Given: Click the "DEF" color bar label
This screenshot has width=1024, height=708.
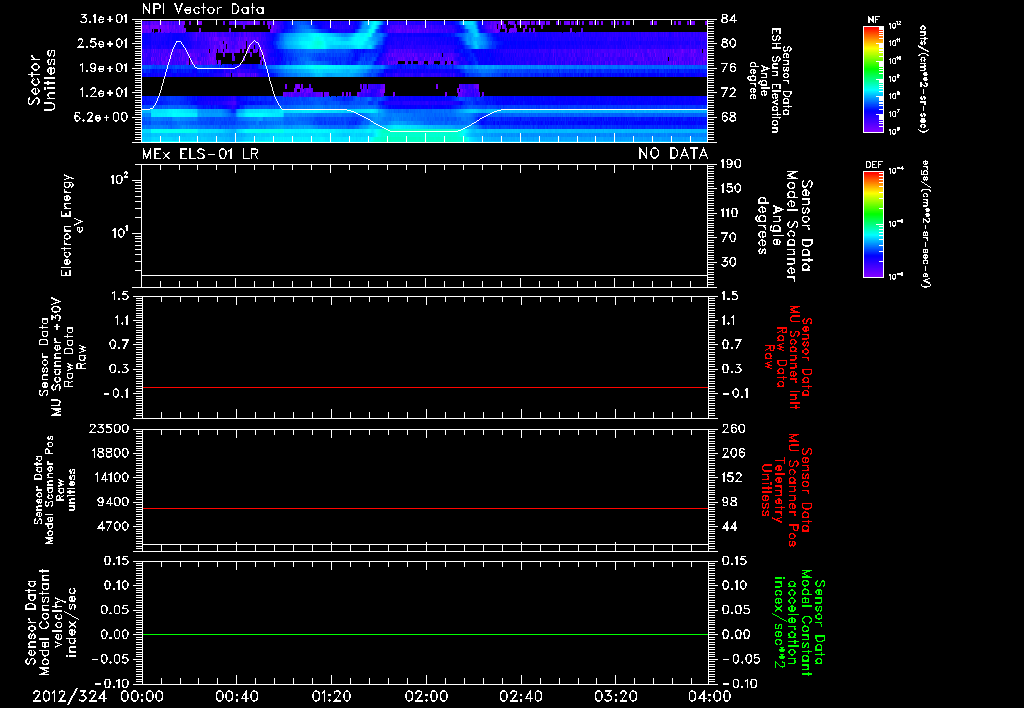Looking at the screenshot, I should coord(873,165).
